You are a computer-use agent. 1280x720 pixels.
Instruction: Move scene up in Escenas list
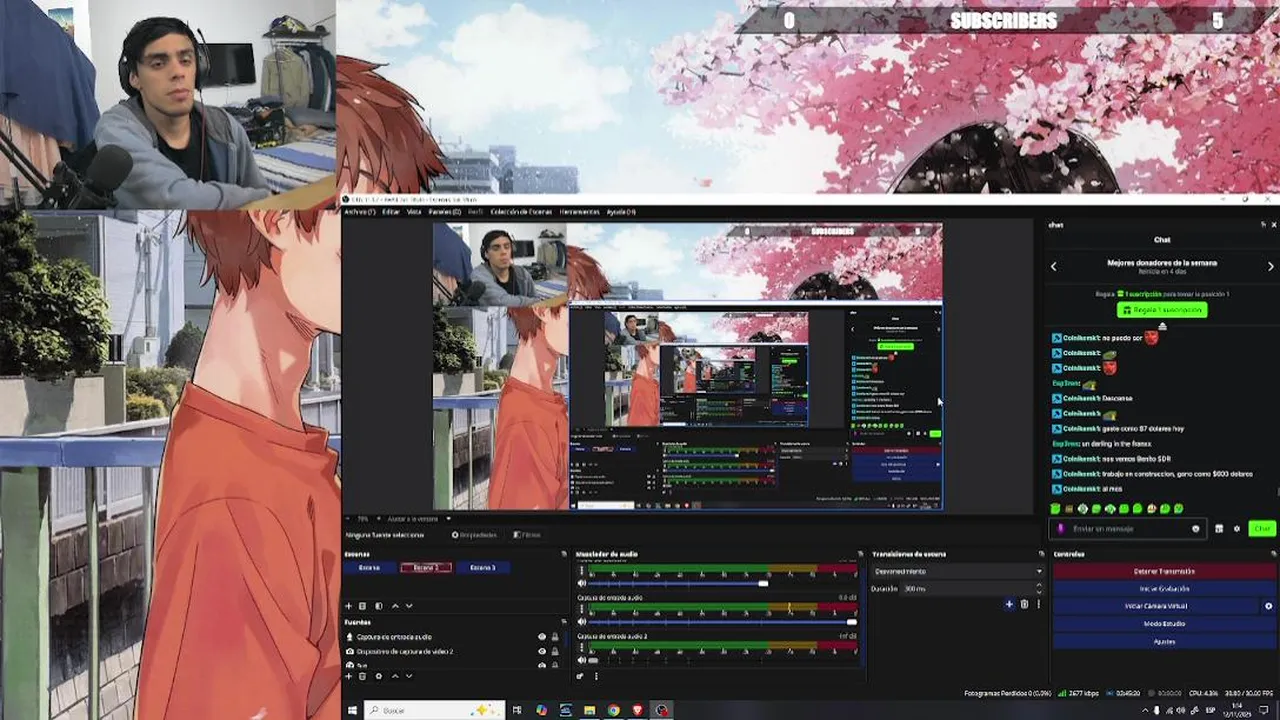coord(395,606)
